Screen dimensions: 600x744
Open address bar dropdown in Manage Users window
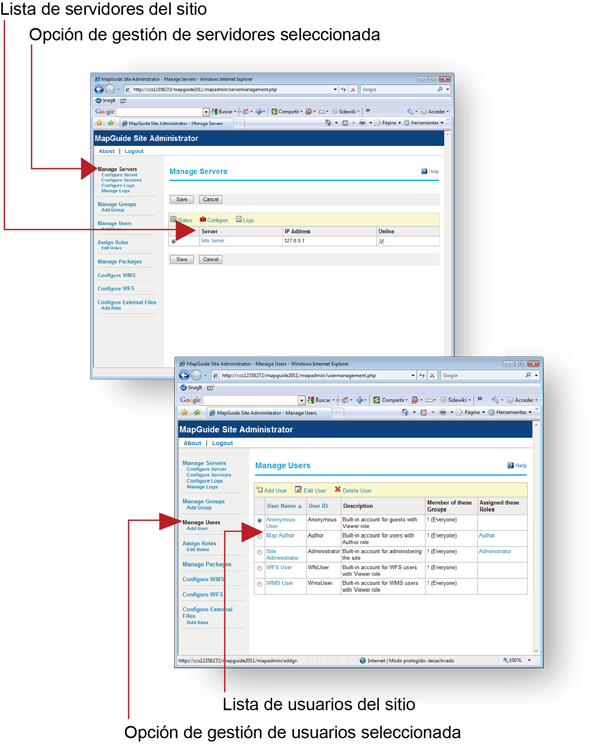pos(413,375)
